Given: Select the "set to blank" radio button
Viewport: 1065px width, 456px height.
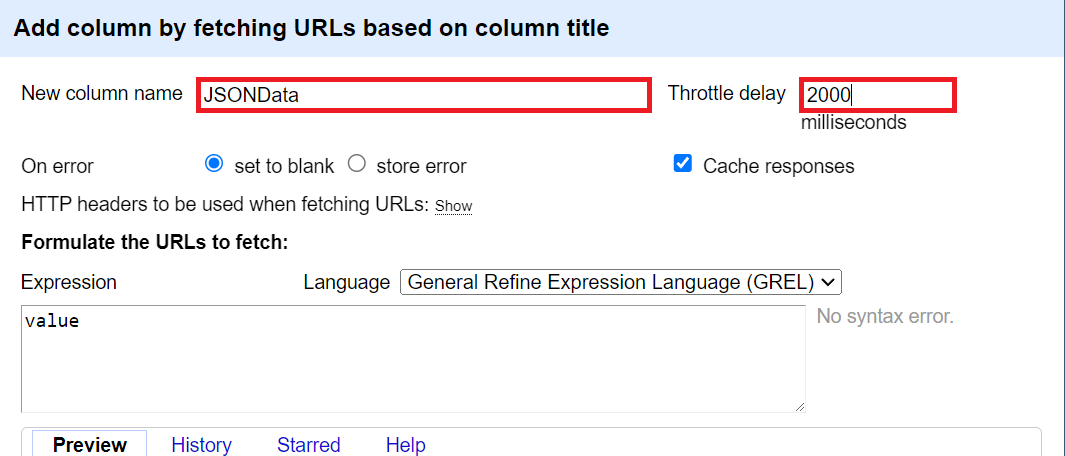Looking at the screenshot, I should [x=213, y=164].
